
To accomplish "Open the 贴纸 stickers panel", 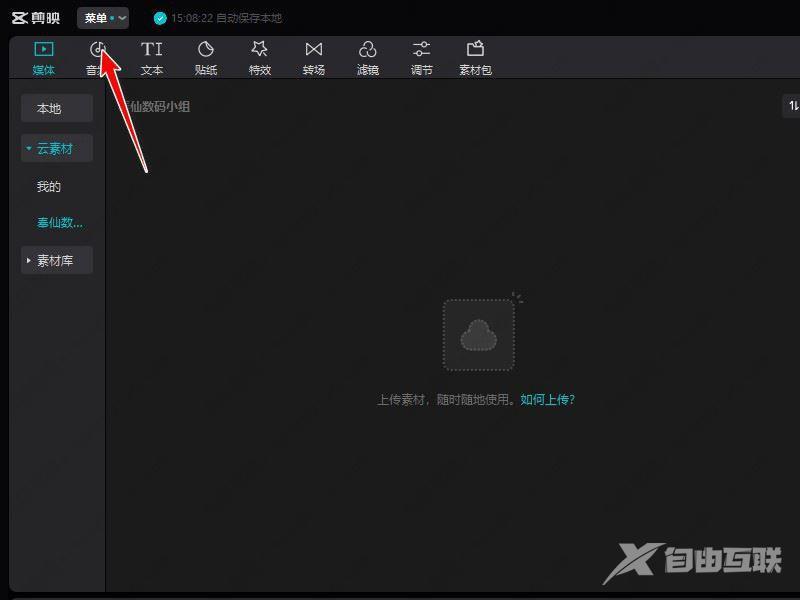I will (206, 58).
